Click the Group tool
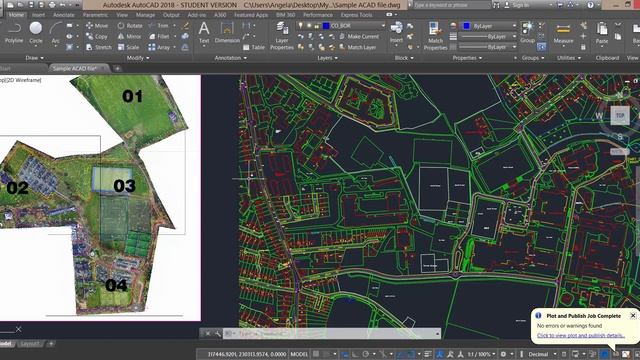This screenshot has width=640, height=360. point(527,33)
